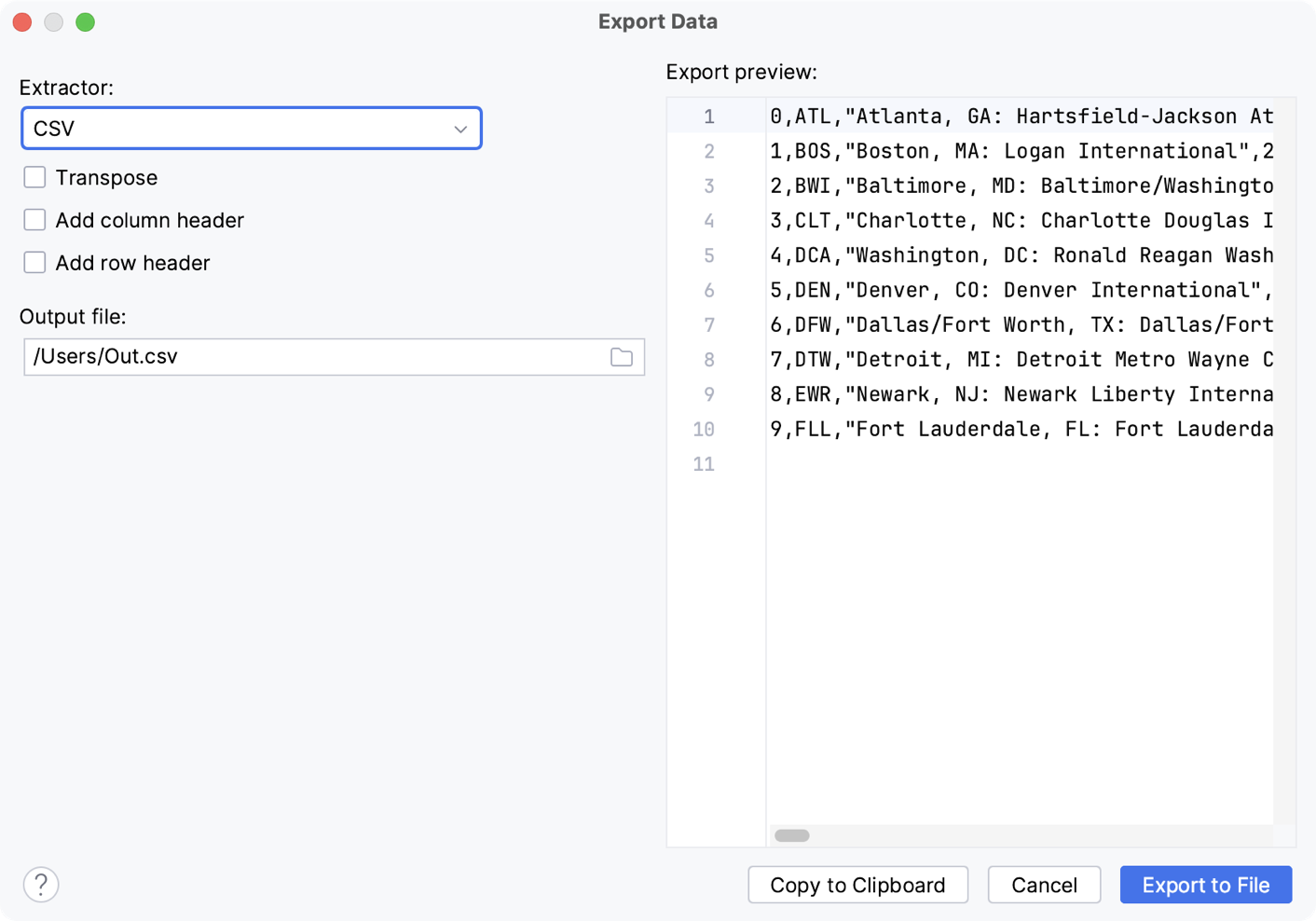Check Add column header

pyautogui.click(x=34, y=219)
